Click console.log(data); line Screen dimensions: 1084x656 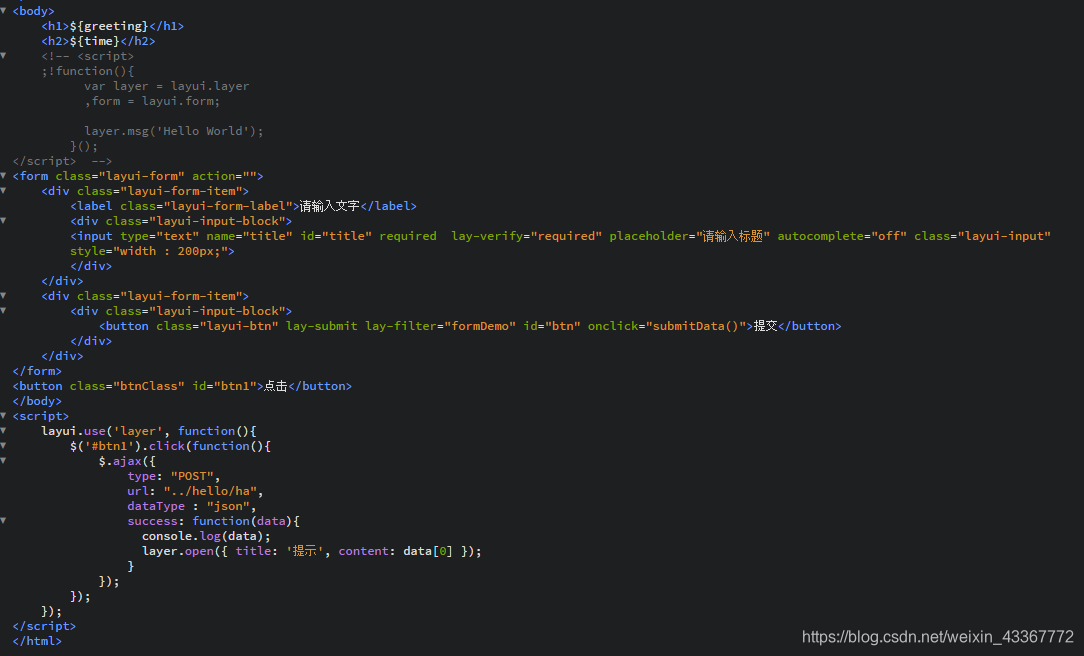tap(206, 536)
